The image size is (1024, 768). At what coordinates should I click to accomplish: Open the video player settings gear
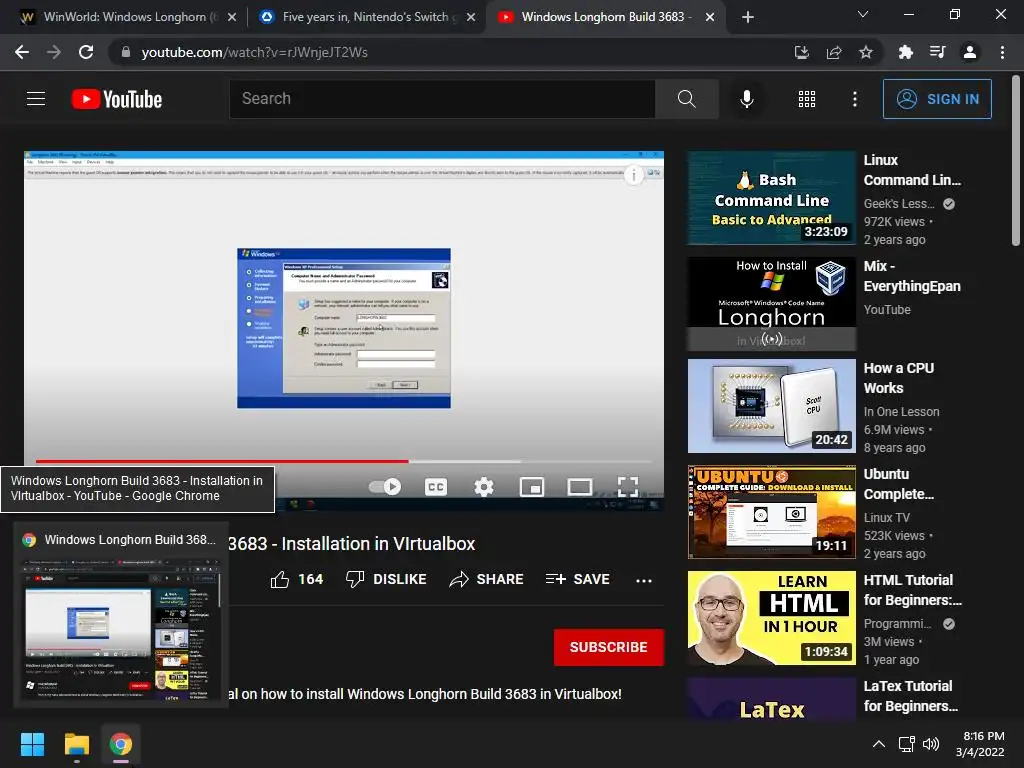tap(483, 487)
